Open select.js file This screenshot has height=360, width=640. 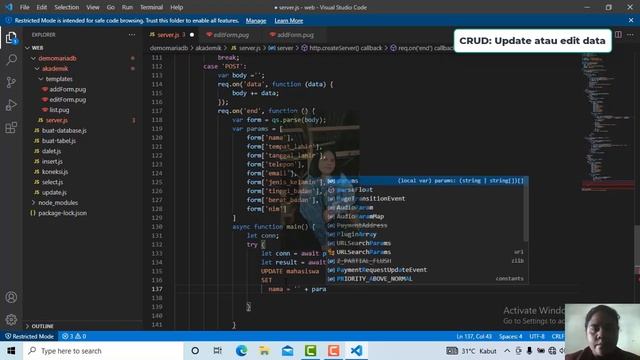(x=52, y=182)
